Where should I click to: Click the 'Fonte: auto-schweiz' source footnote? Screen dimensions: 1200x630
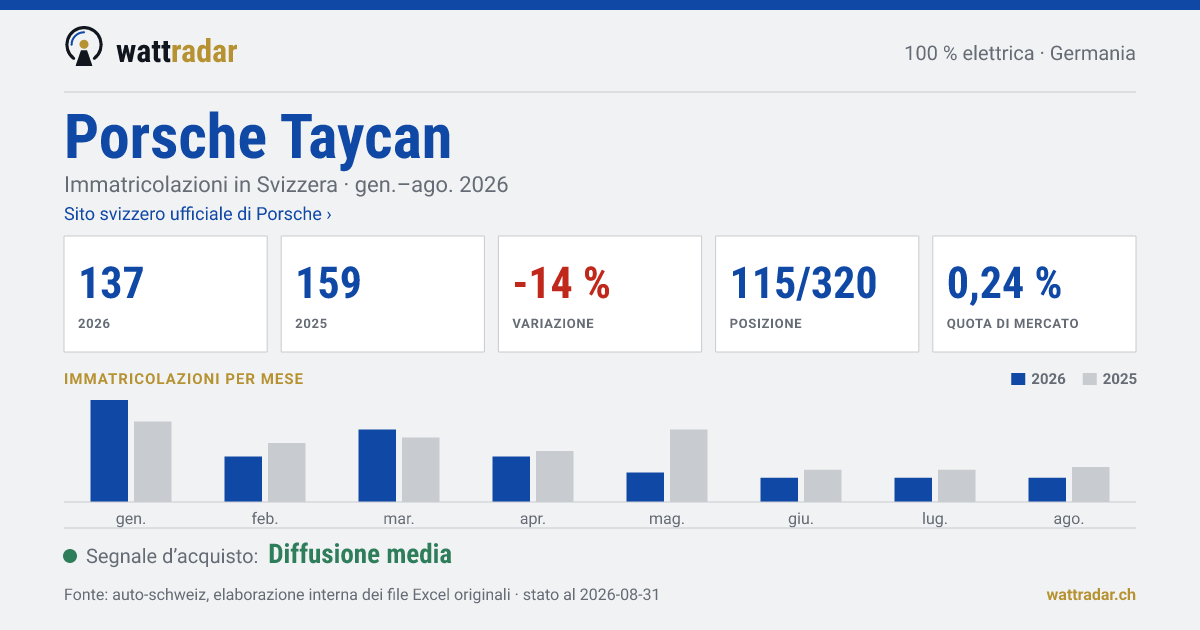tap(361, 595)
